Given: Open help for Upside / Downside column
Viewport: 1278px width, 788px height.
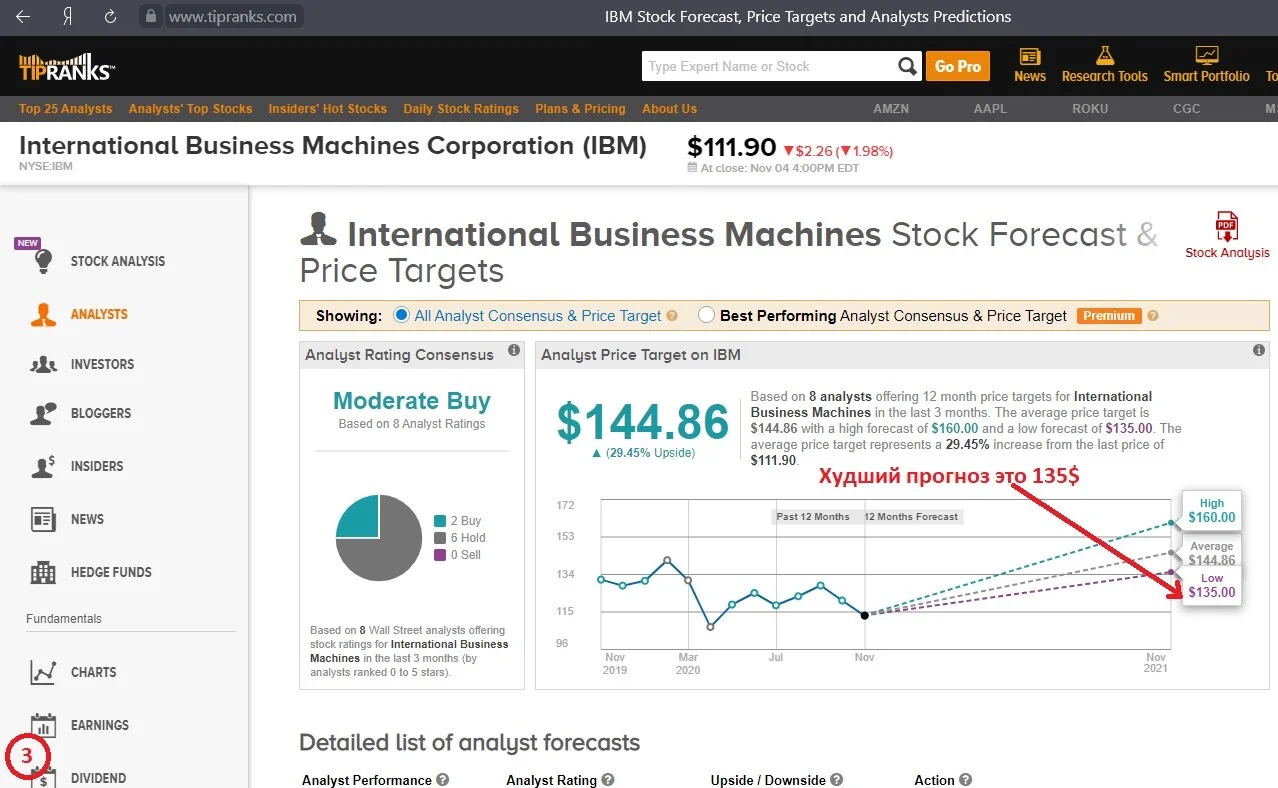Looking at the screenshot, I should tap(837, 780).
